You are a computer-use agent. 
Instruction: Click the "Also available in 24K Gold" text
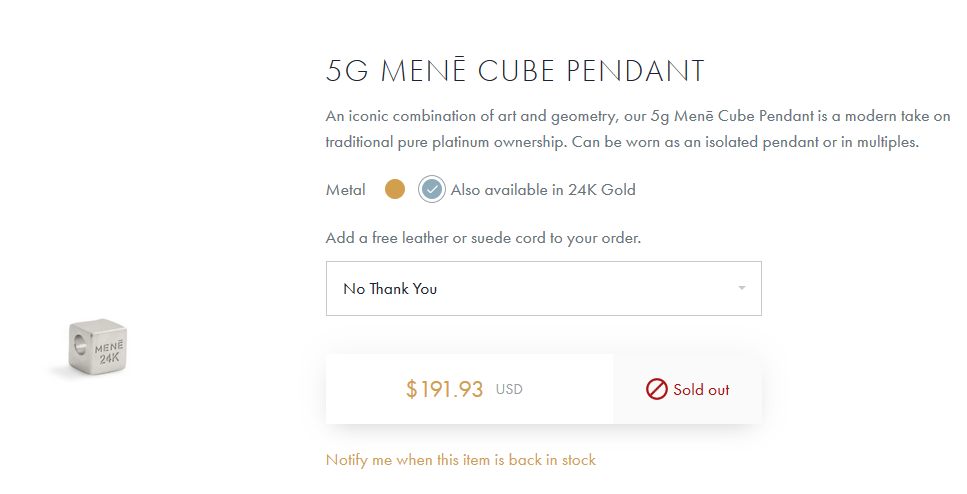(x=543, y=190)
